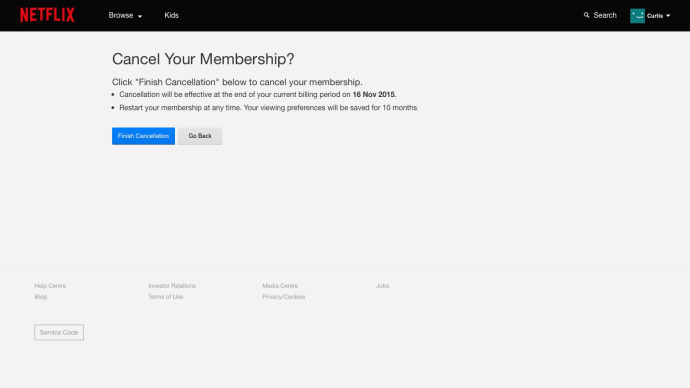Click Search text in header
690x388 pixels.
click(605, 15)
